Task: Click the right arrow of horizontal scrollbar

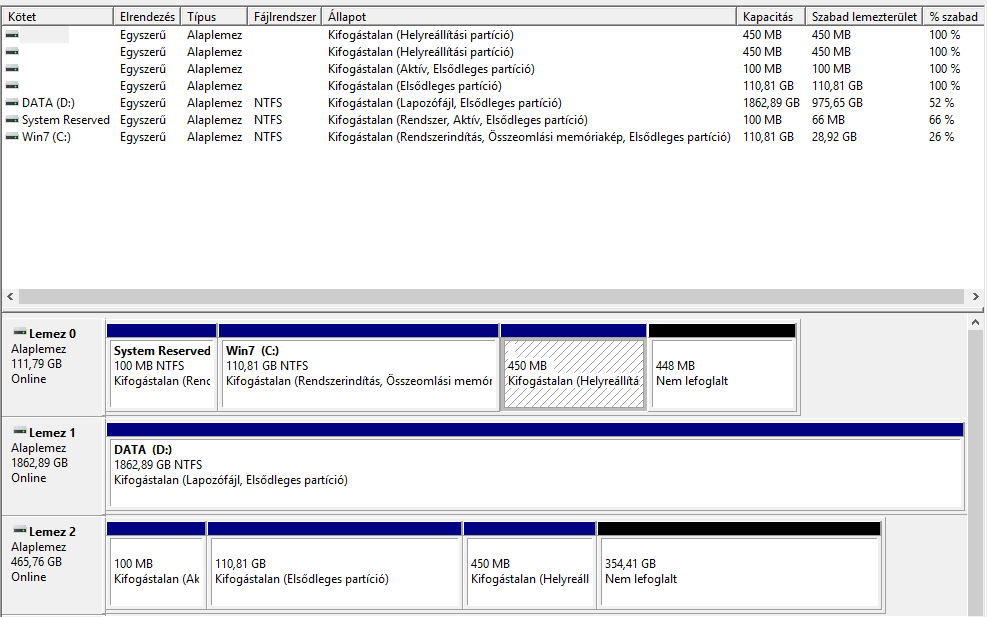Action: (975, 296)
